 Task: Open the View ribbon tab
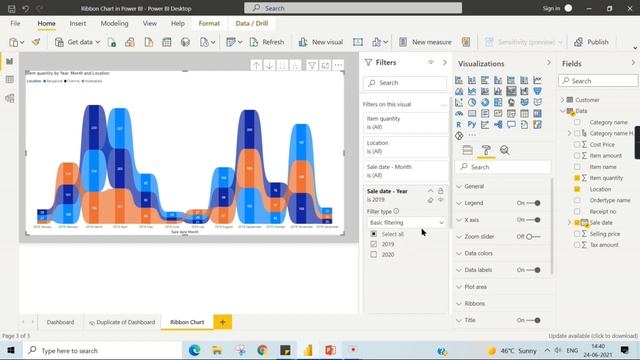[150, 24]
